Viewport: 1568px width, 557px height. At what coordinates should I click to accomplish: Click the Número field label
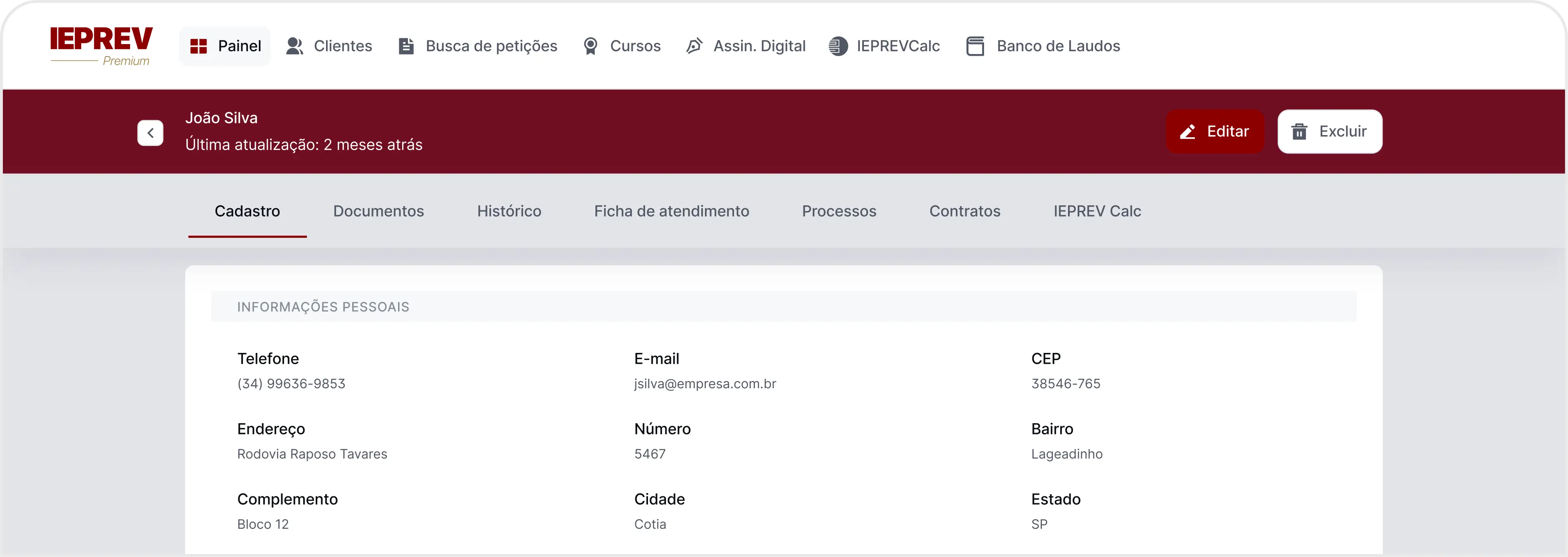point(662,429)
